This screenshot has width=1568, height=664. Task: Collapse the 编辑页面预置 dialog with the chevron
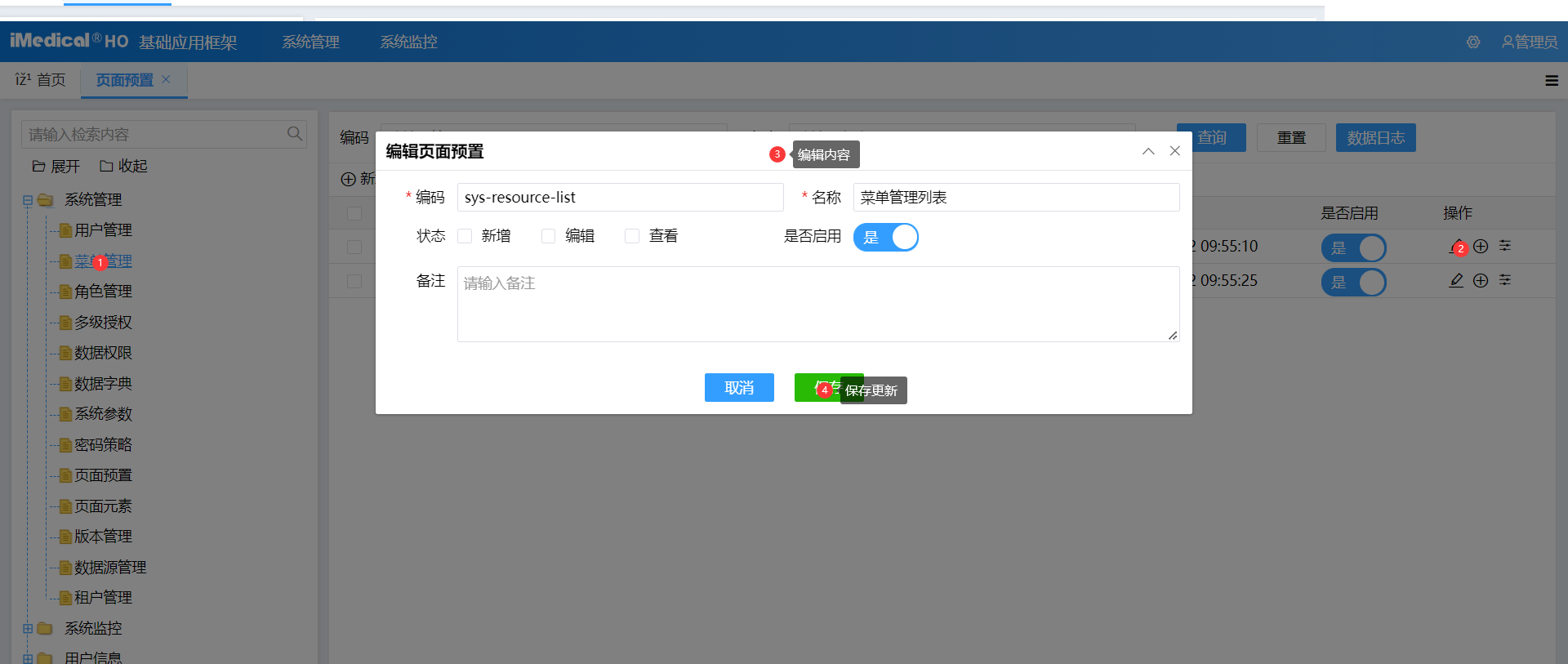pos(1148,151)
